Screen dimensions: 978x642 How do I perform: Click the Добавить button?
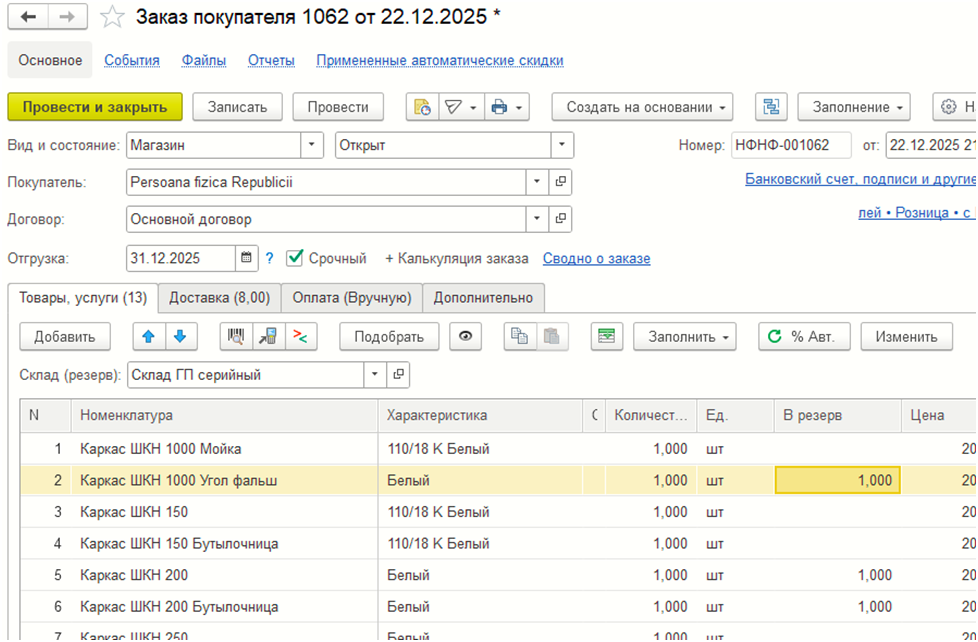point(65,337)
